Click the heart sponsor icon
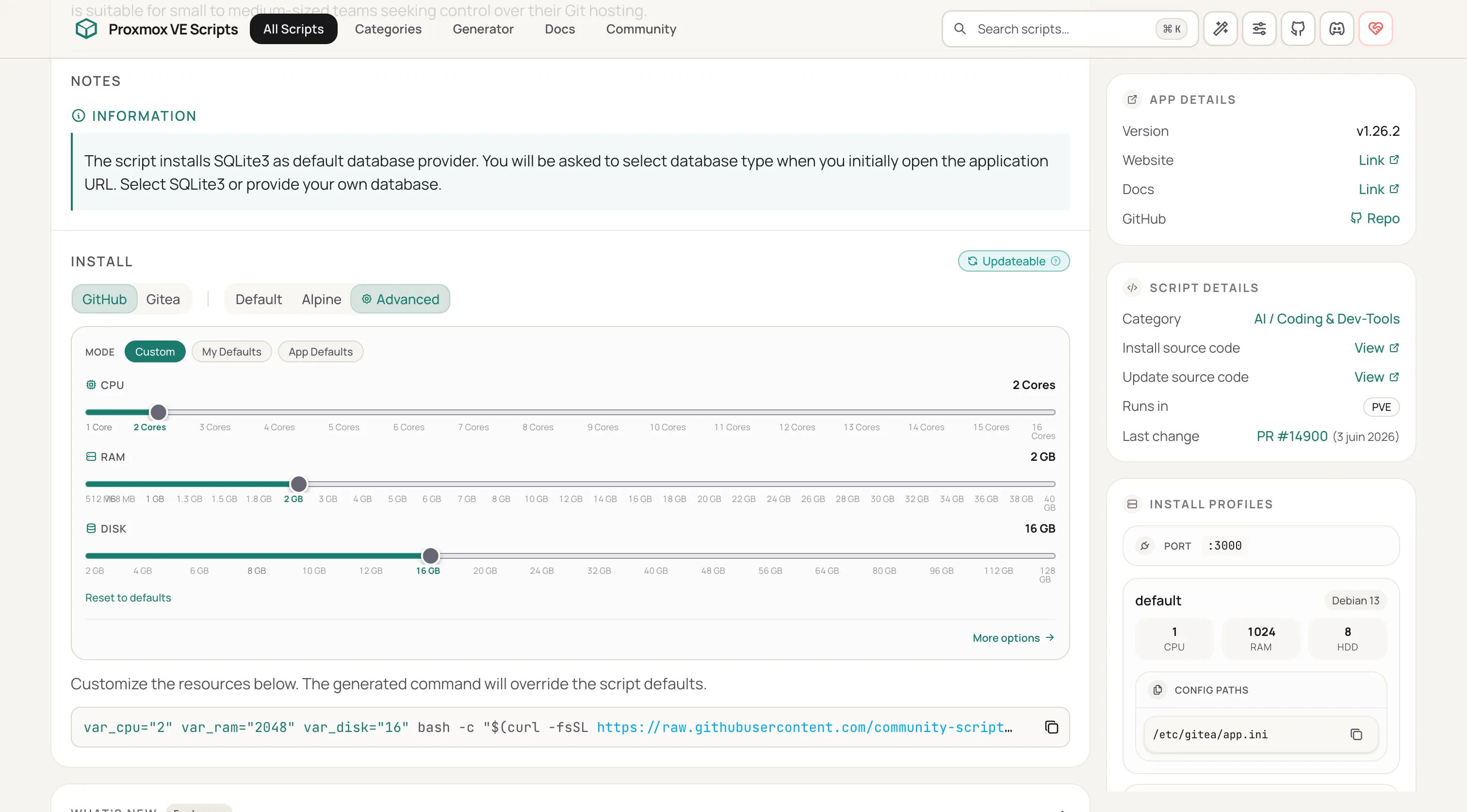Screen dimensions: 1467x812 (x=1375, y=29)
